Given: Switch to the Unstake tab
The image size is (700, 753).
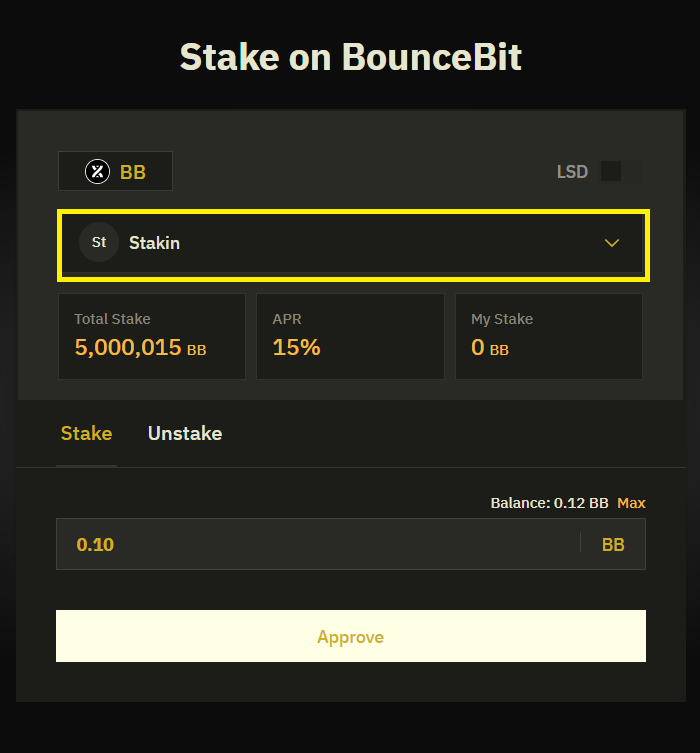Looking at the screenshot, I should 185,433.
